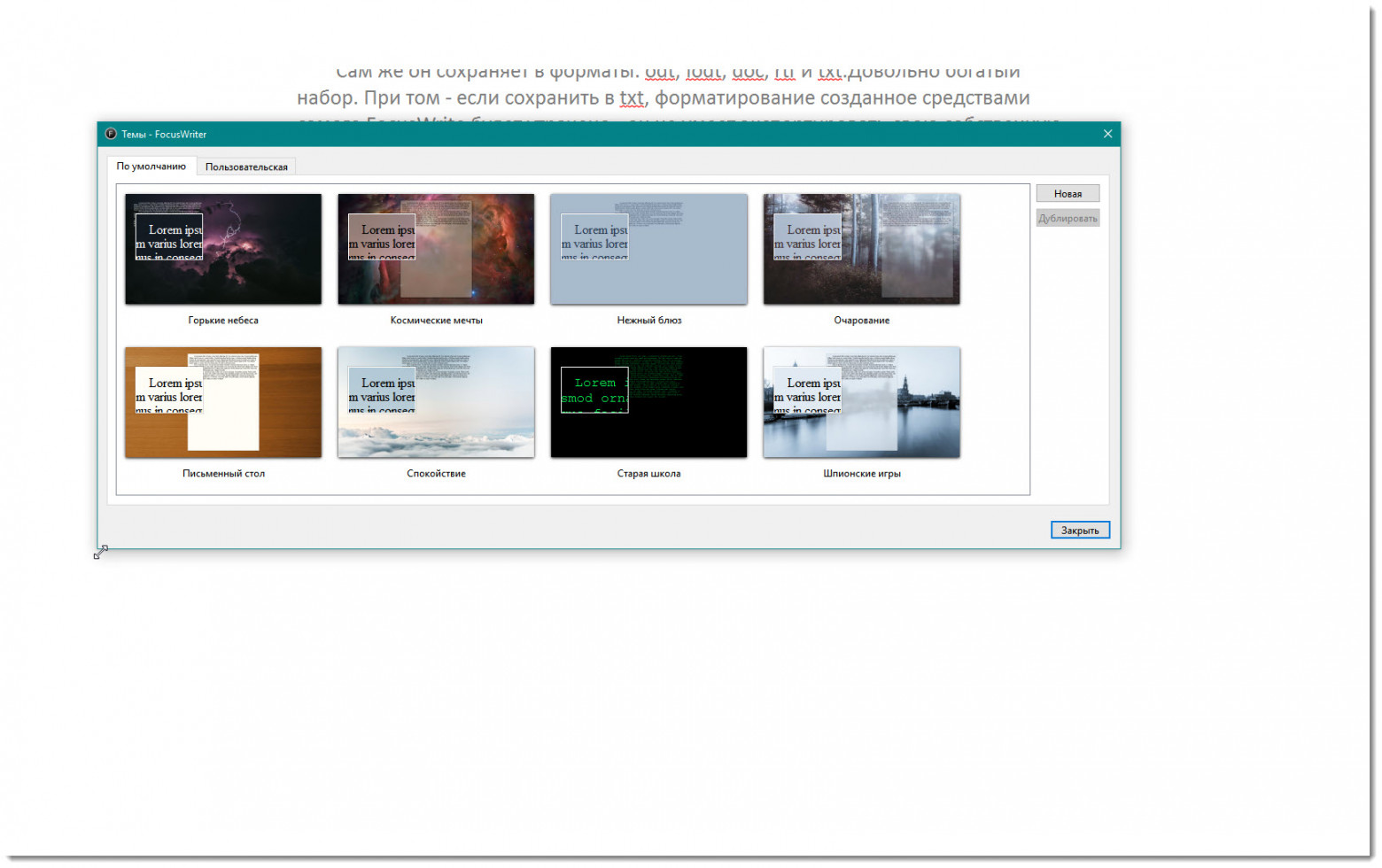The height and width of the screenshot is (868, 1382).
Task: Choose the Нежный блюз theme thumbnail
Action: [x=648, y=249]
